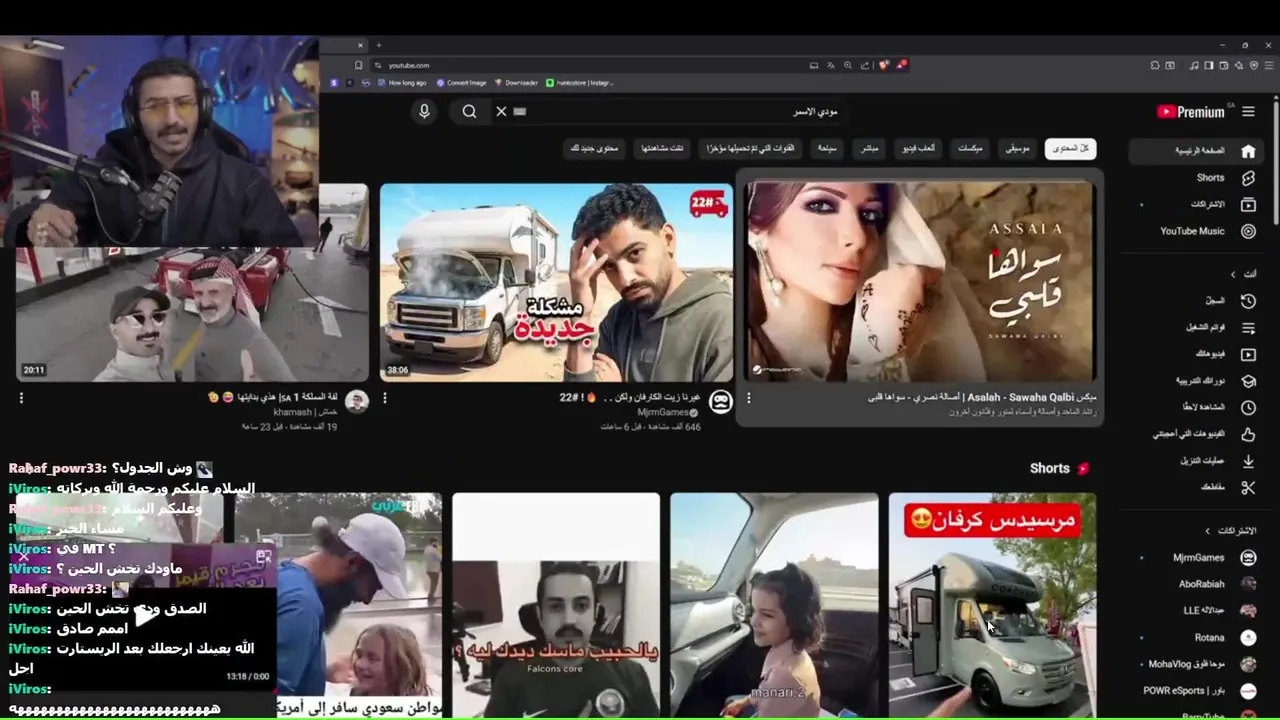1280x720 pixels.
Task: Open the Falcons core Short
Action: (x=556, y=606)
